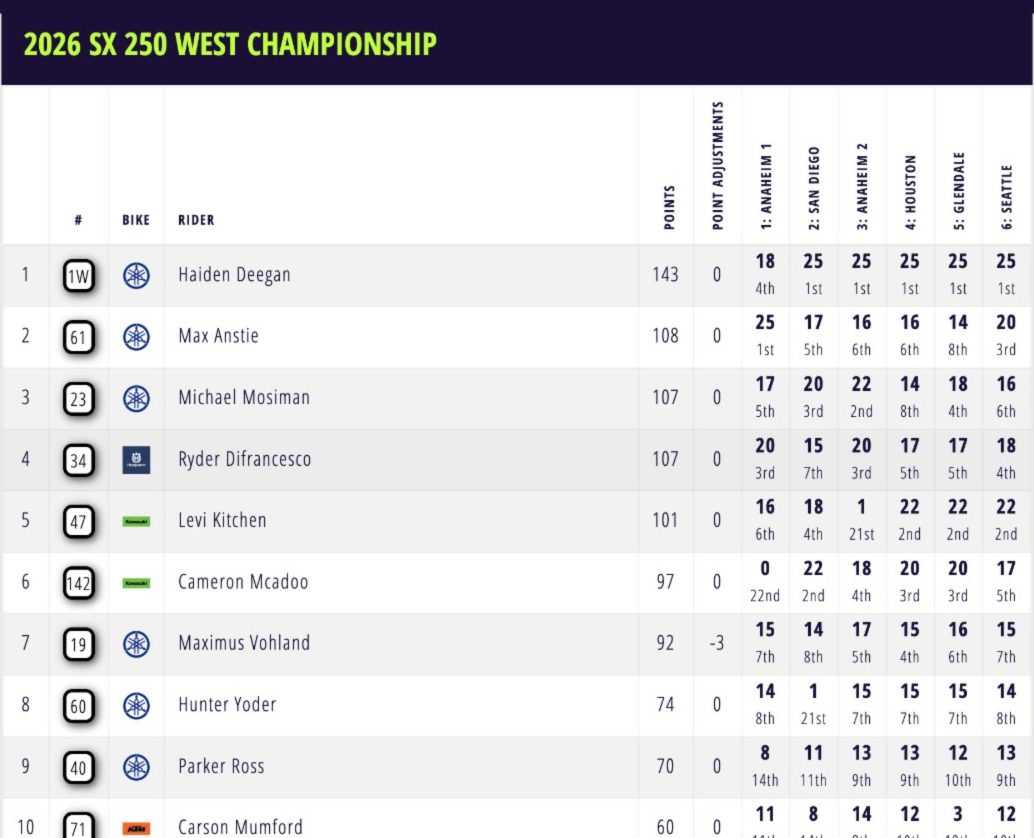Click the Parker Ross rider name

click(x=223, y=766)
